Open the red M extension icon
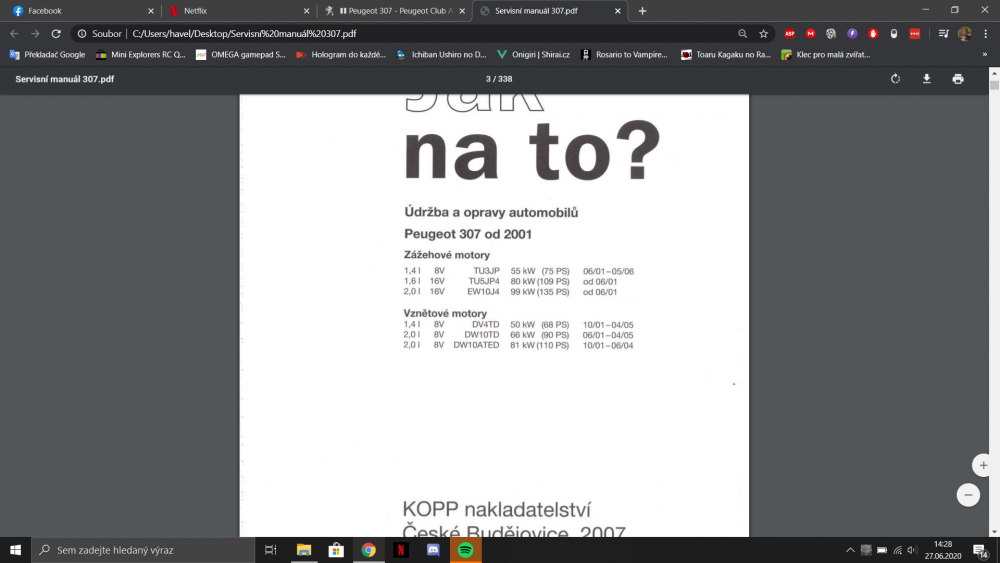The width and height of the screenshot is (1000, 563). click(x=811, y=33)
